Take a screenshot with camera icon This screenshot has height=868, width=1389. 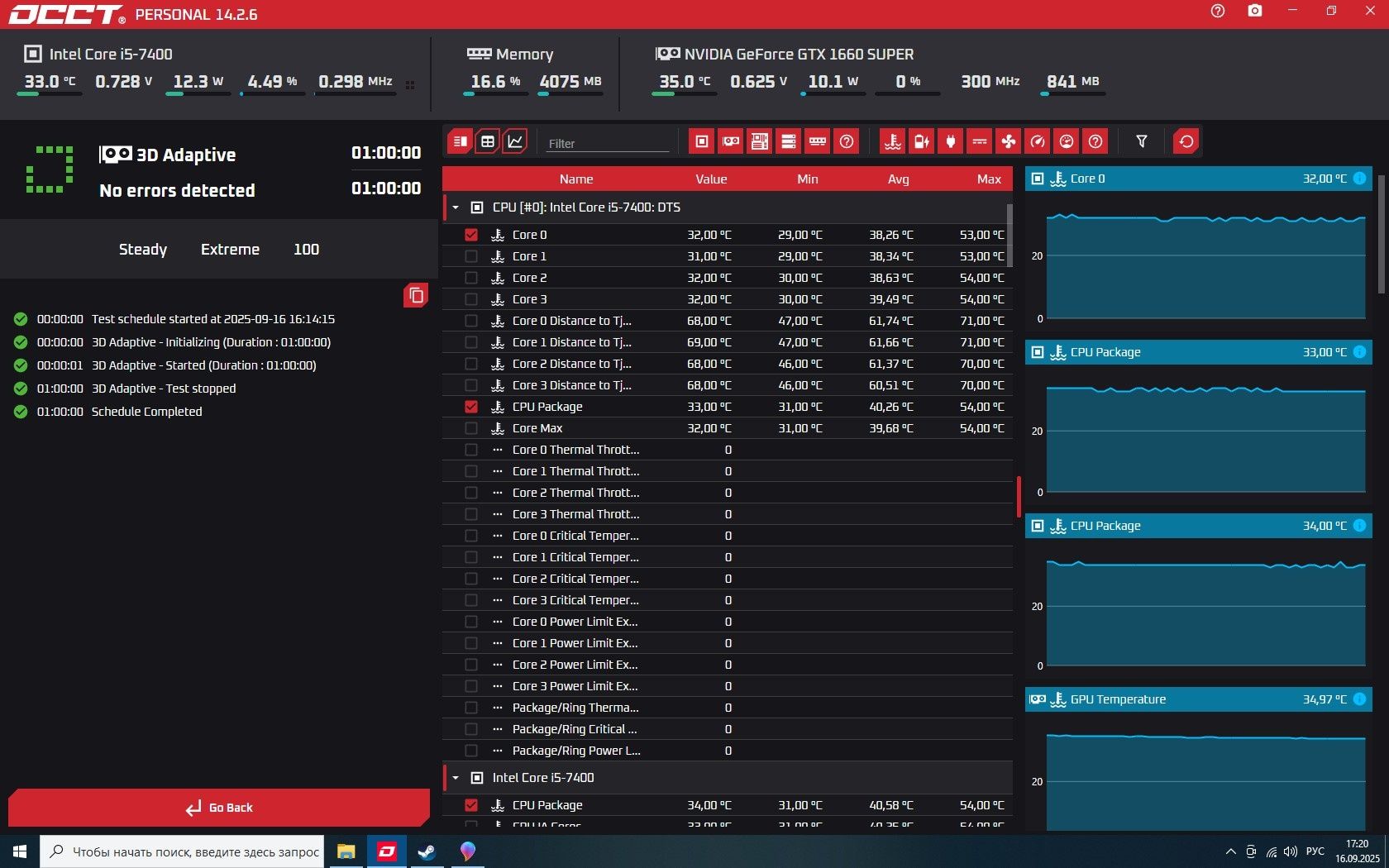coord(1255,11)
